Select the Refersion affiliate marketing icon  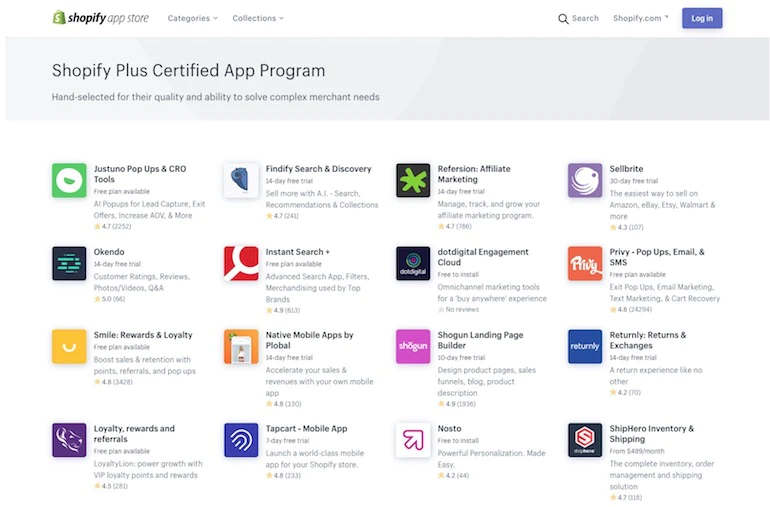click(413, 181)
